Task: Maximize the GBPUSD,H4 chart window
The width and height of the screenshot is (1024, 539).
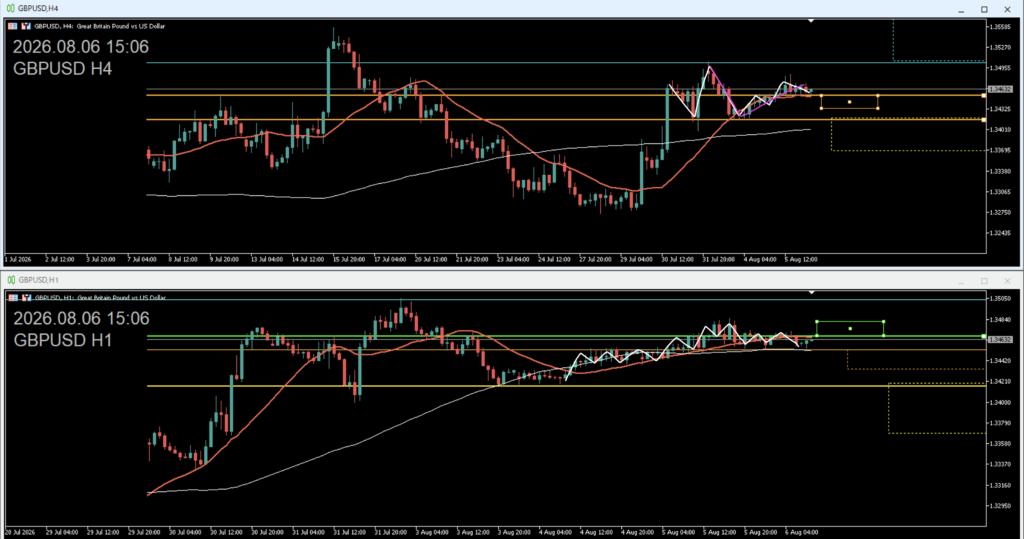Action: 984,9
